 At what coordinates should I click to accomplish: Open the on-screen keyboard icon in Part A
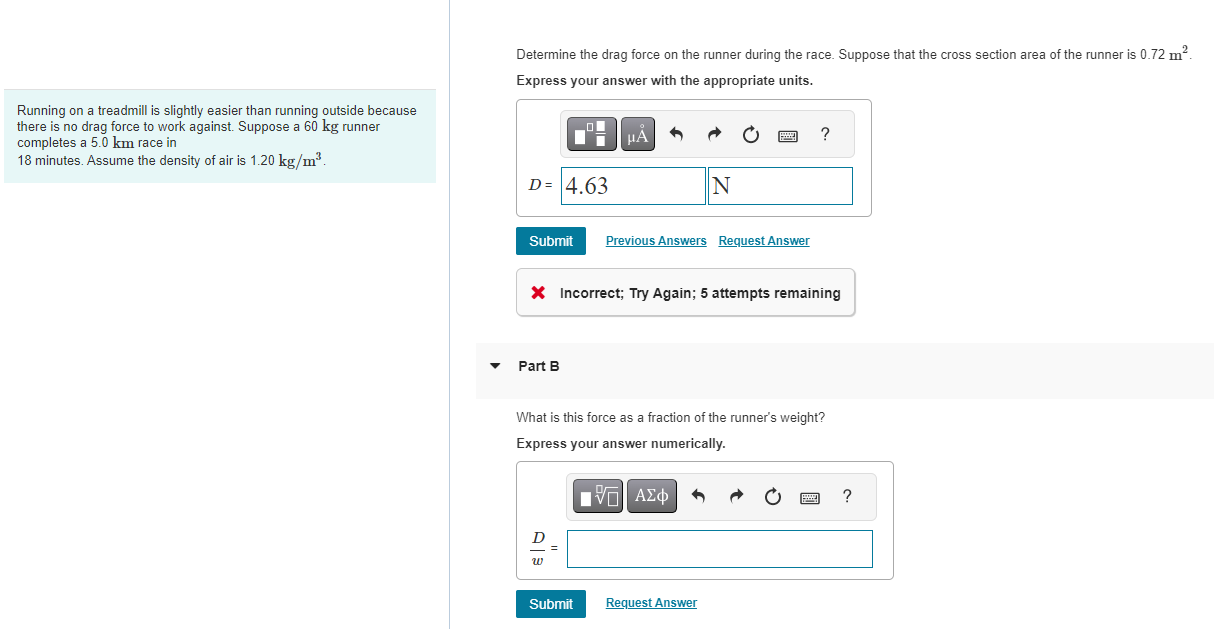(788, 134)
